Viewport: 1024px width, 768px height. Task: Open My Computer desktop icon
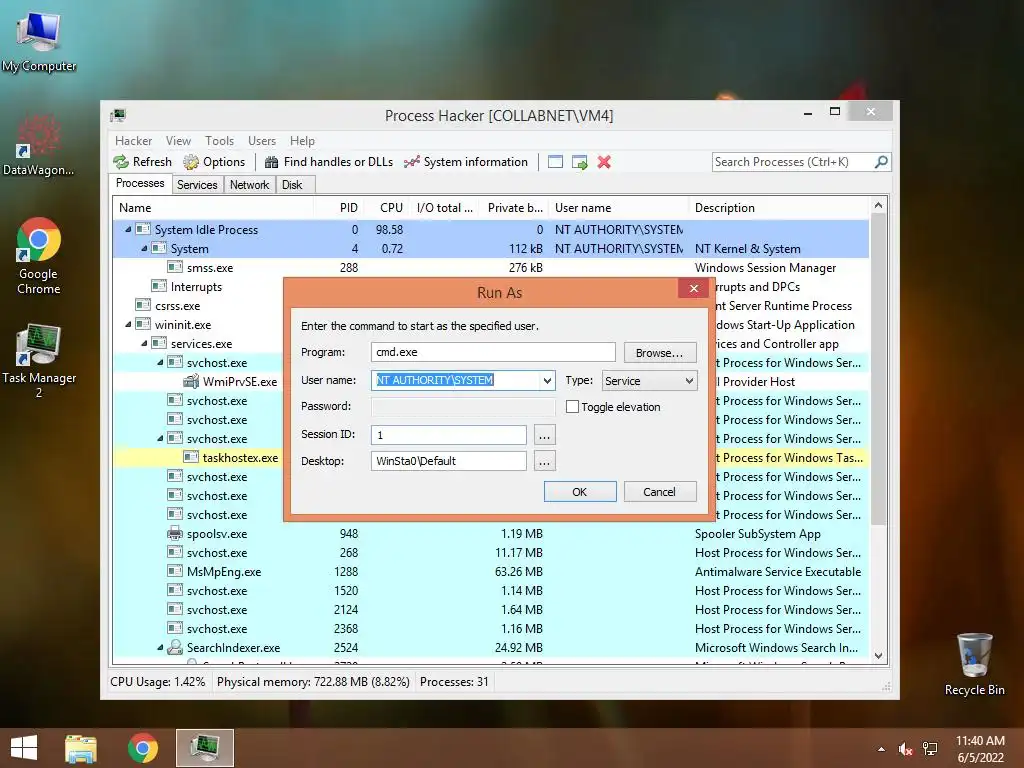(38, 42)
